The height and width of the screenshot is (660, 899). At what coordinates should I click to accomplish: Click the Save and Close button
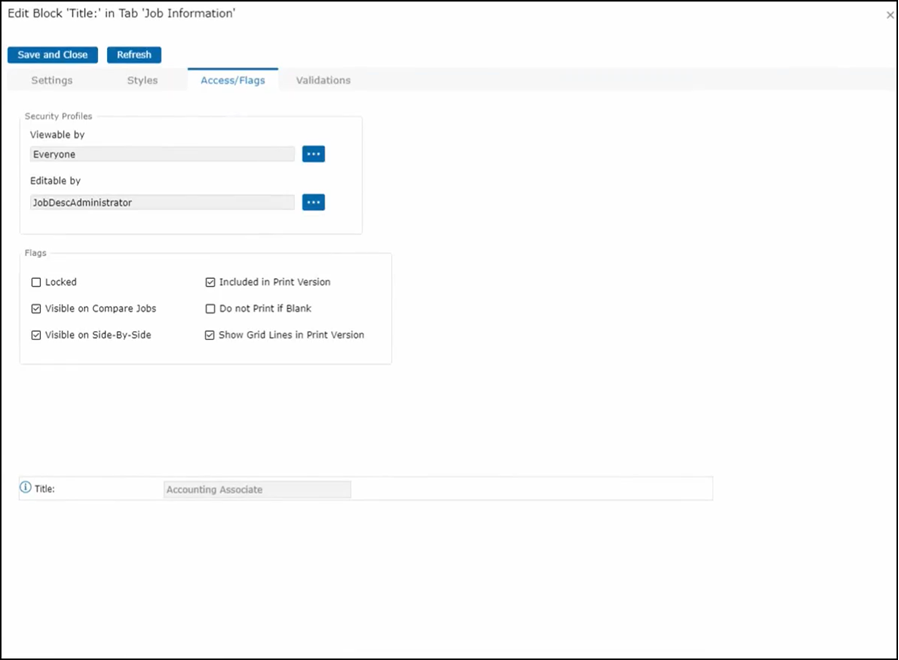[53, 55]
